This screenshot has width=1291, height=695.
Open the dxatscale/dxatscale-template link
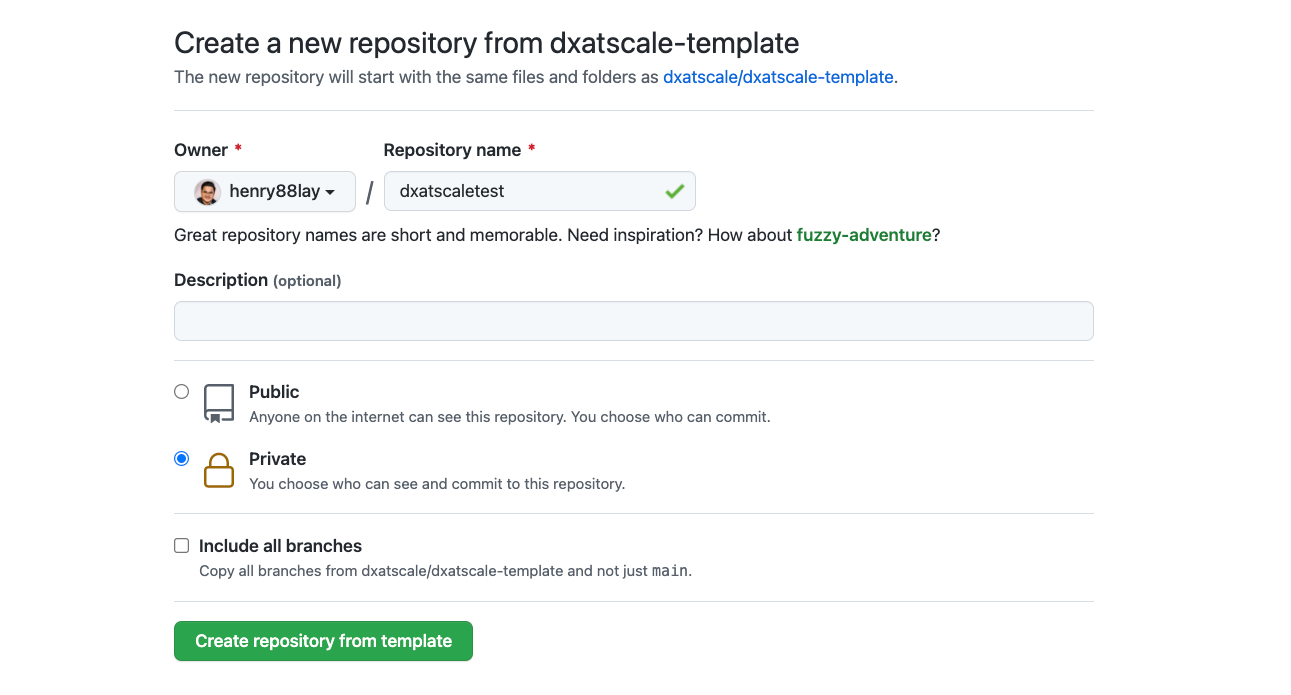(x=778, y=77)
